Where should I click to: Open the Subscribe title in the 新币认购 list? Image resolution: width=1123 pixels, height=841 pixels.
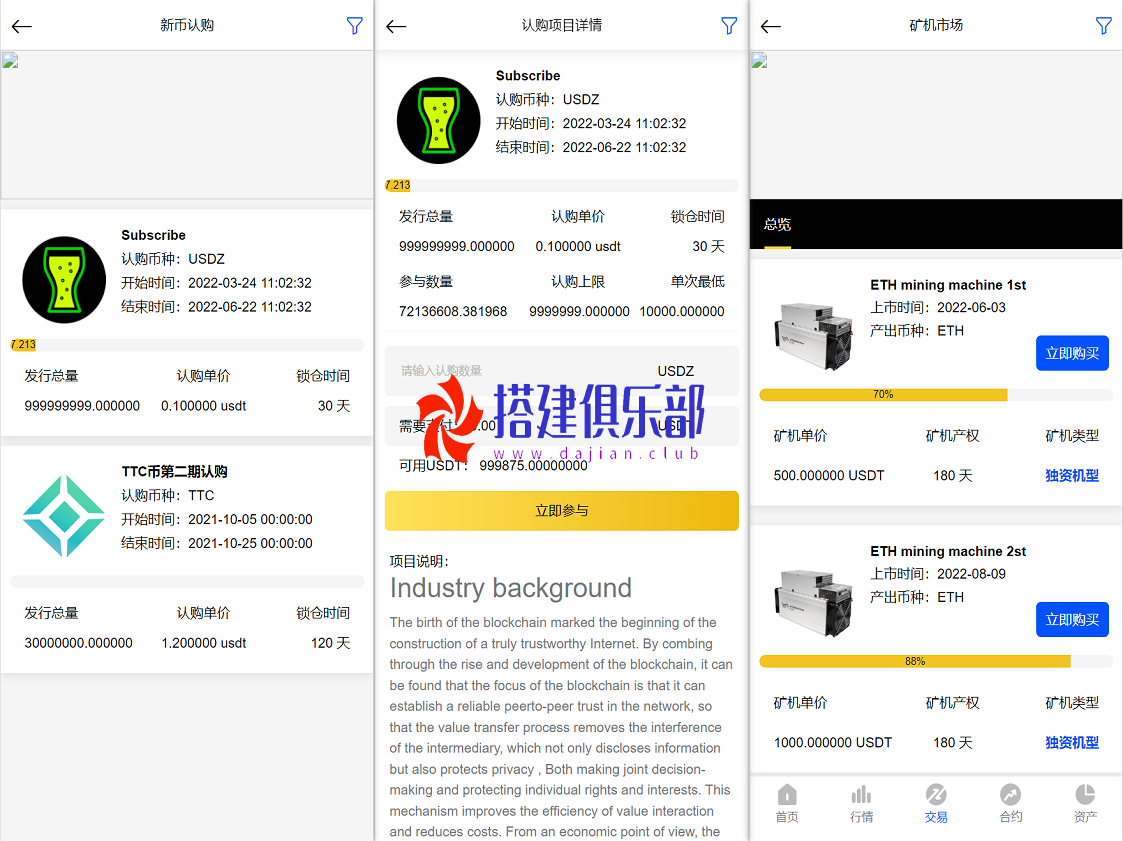153,235
